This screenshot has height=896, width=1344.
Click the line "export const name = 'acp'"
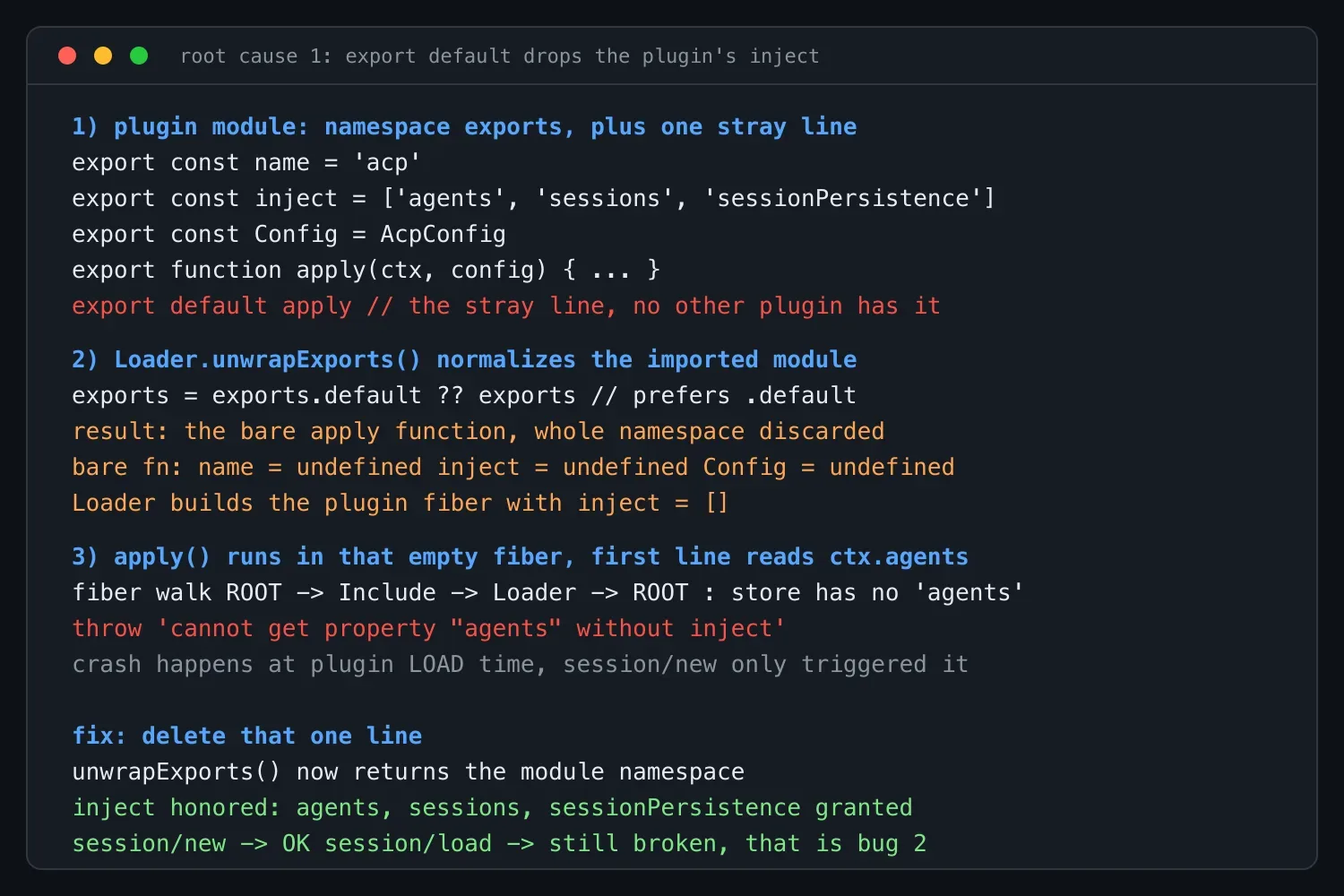pos(246,163)
